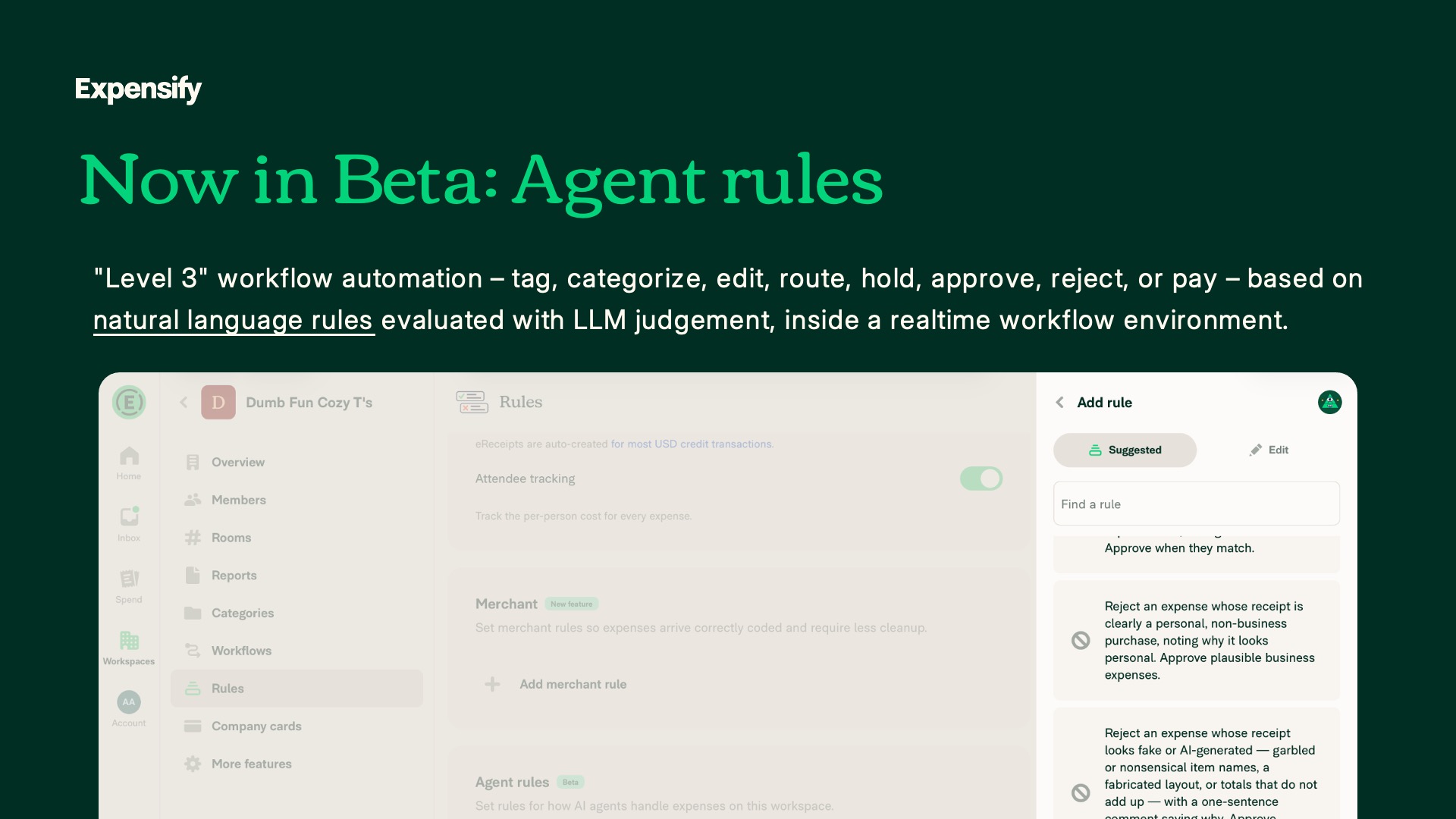This screenshot has height=819, width=1456.
Task: Select the personal non-business purchase reject rule
Action: click(1197, 641)
